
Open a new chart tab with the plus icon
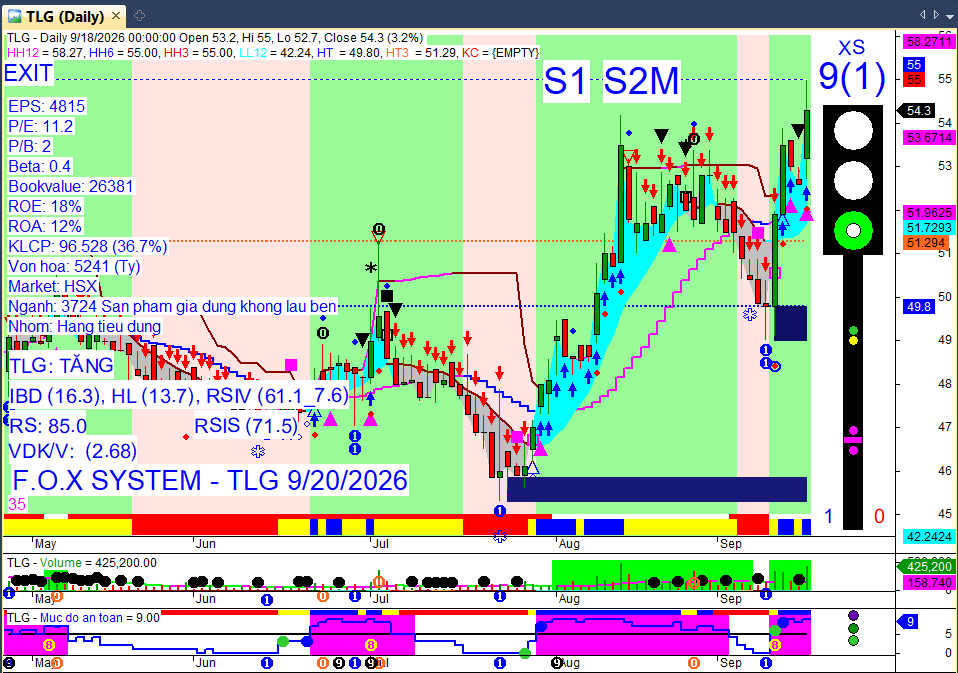click(x=139, y=16)
